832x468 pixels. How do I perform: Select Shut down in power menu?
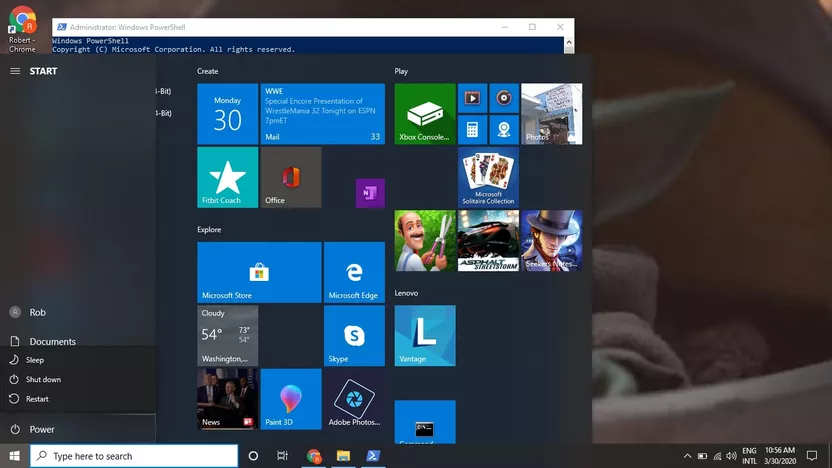pyautogui.click(x=77, y=379)
